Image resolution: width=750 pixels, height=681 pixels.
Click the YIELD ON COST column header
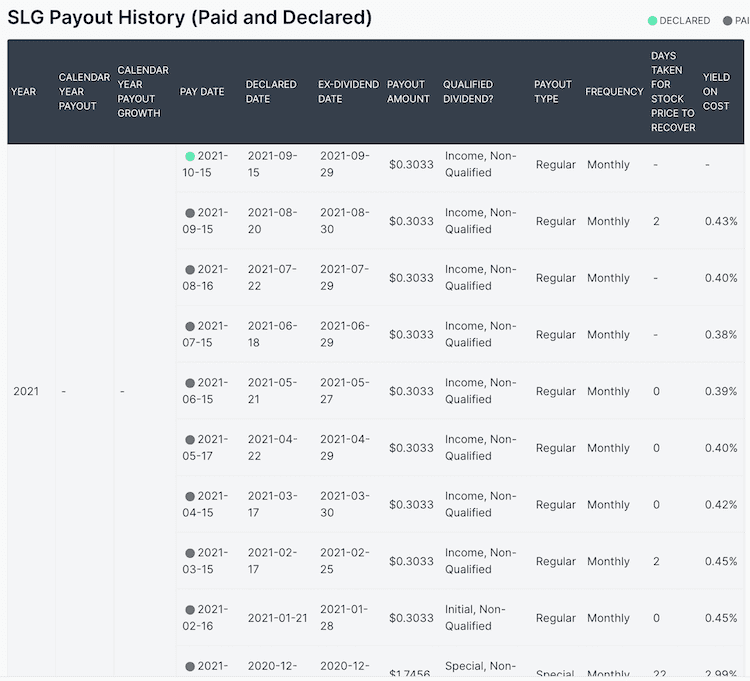pos(717,91)
